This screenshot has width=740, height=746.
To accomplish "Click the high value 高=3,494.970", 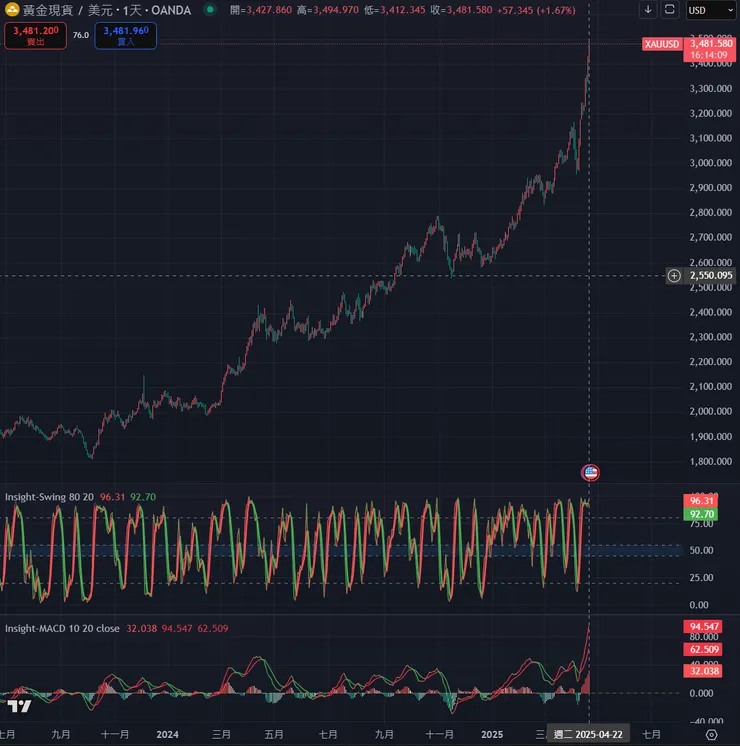I will (328, 10).
